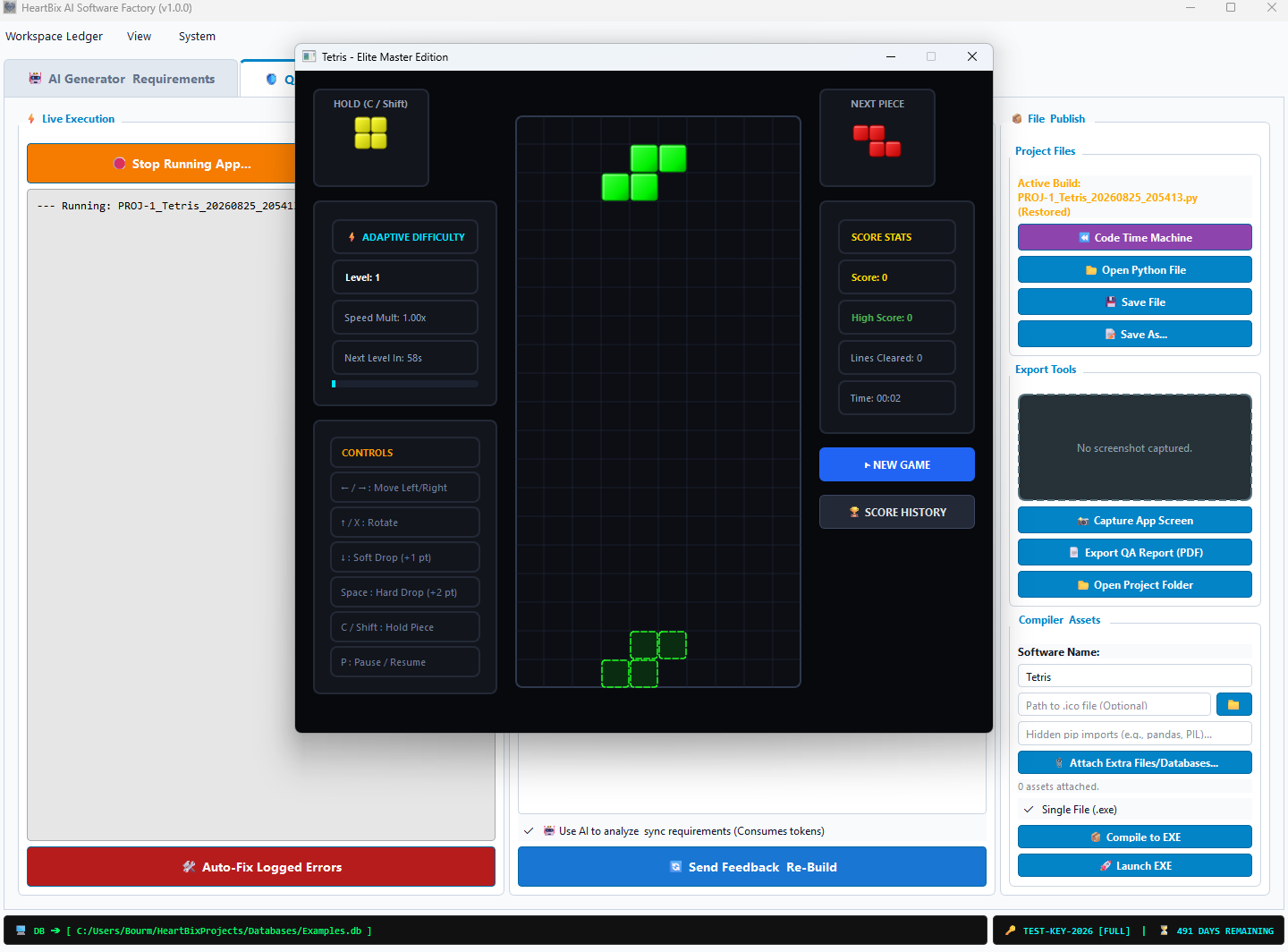Click the Hidden pip imports field
The height and width of the screenshot is (952, 1288).
click(x=1135, y=734)
